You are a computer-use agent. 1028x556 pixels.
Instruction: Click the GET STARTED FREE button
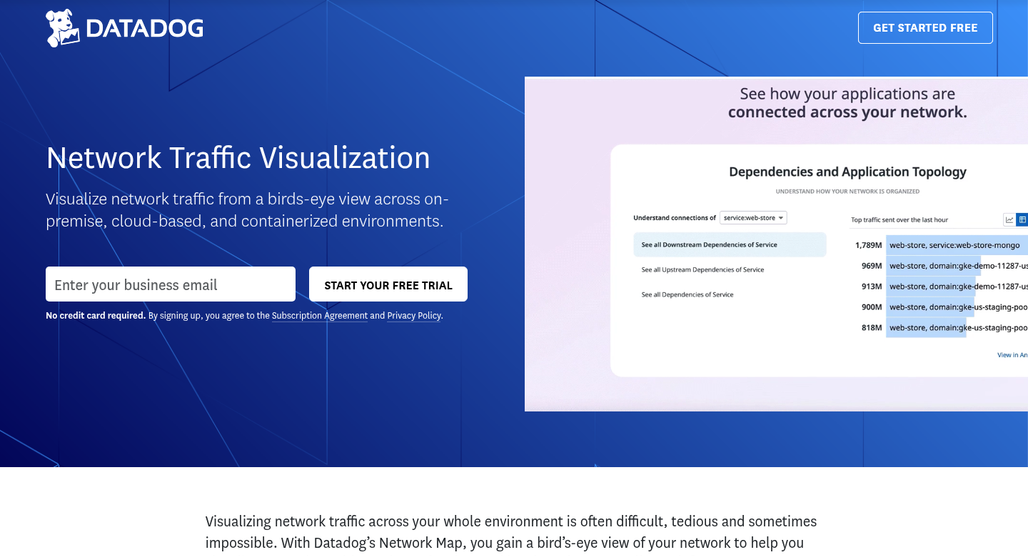[925, 28]
